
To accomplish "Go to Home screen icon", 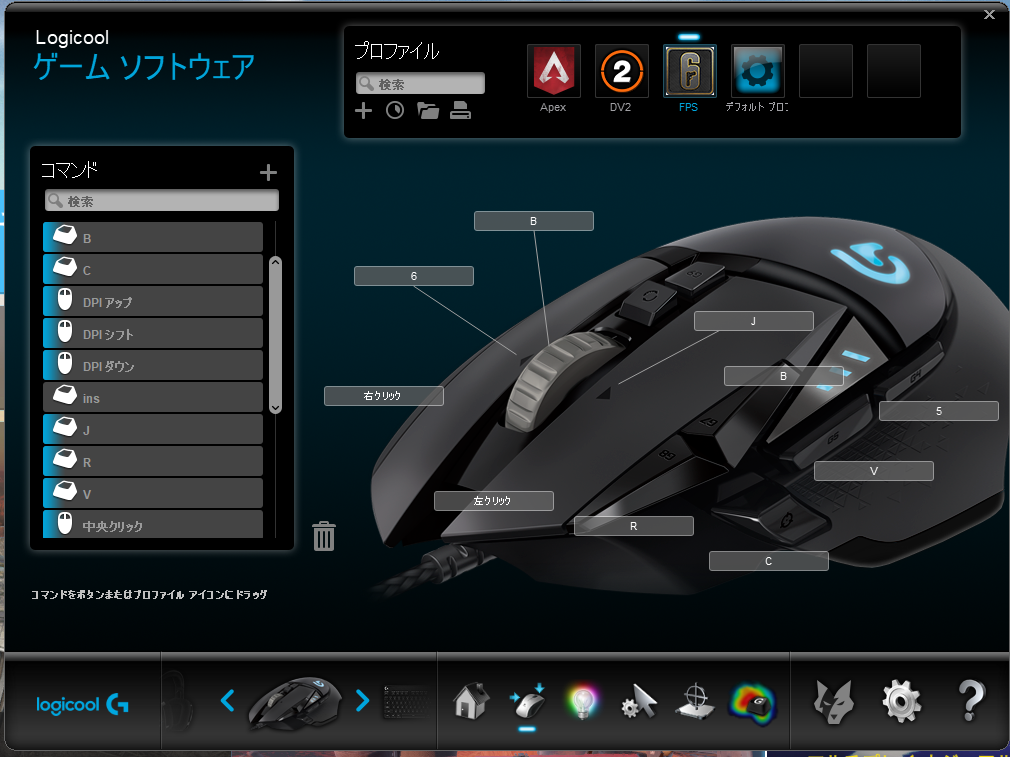I will (x=471, y=701).
